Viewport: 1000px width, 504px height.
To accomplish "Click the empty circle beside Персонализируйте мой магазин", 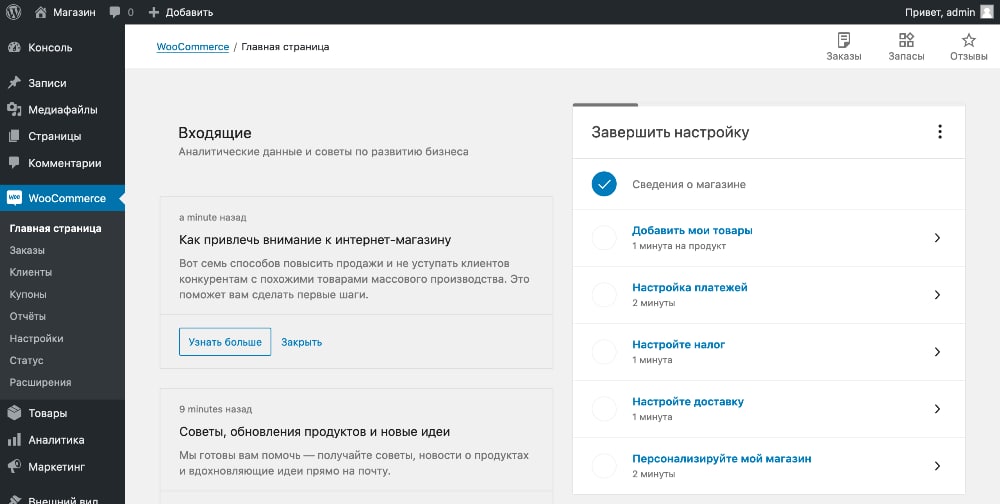I will click(604, 466).
